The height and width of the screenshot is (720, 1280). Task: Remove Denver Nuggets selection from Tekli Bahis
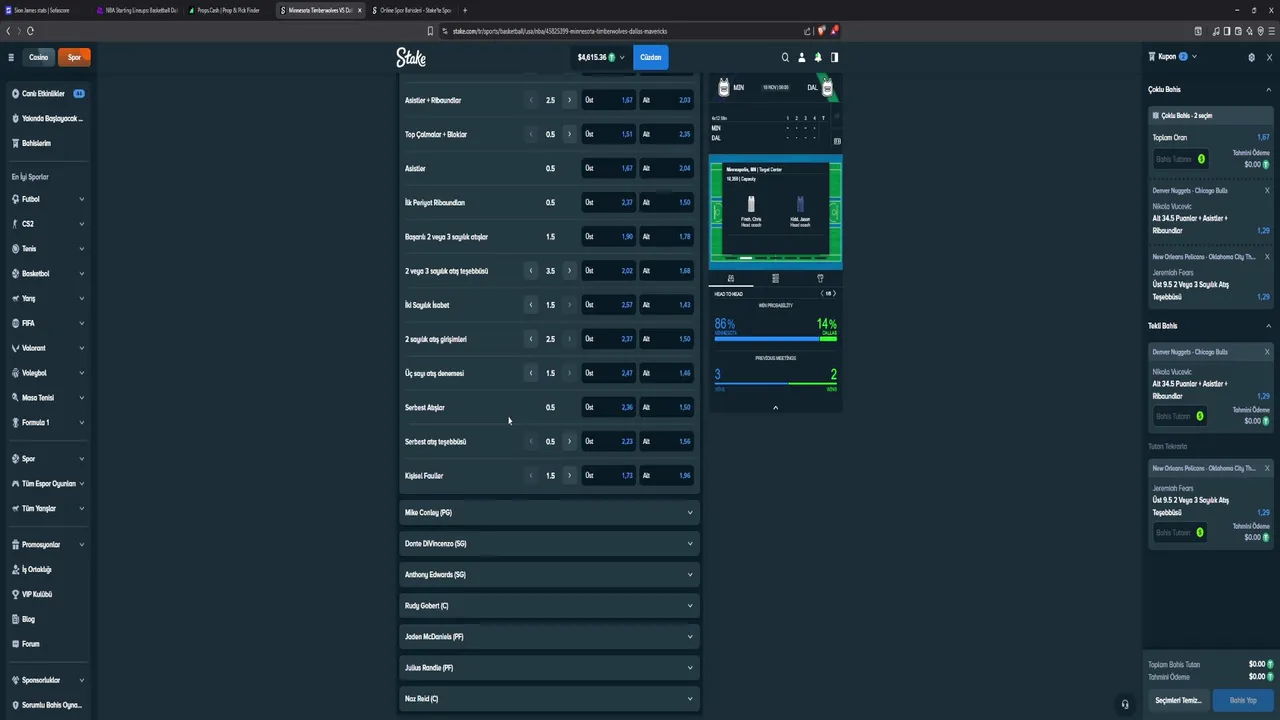(x=1267, y=352)
